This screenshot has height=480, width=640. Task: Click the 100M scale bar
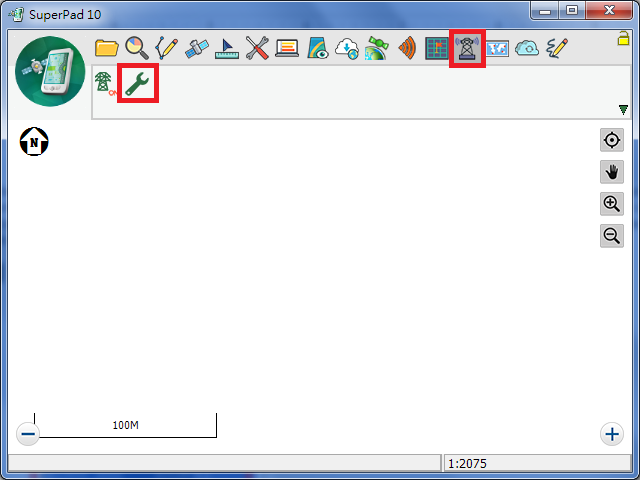point(126,425)
